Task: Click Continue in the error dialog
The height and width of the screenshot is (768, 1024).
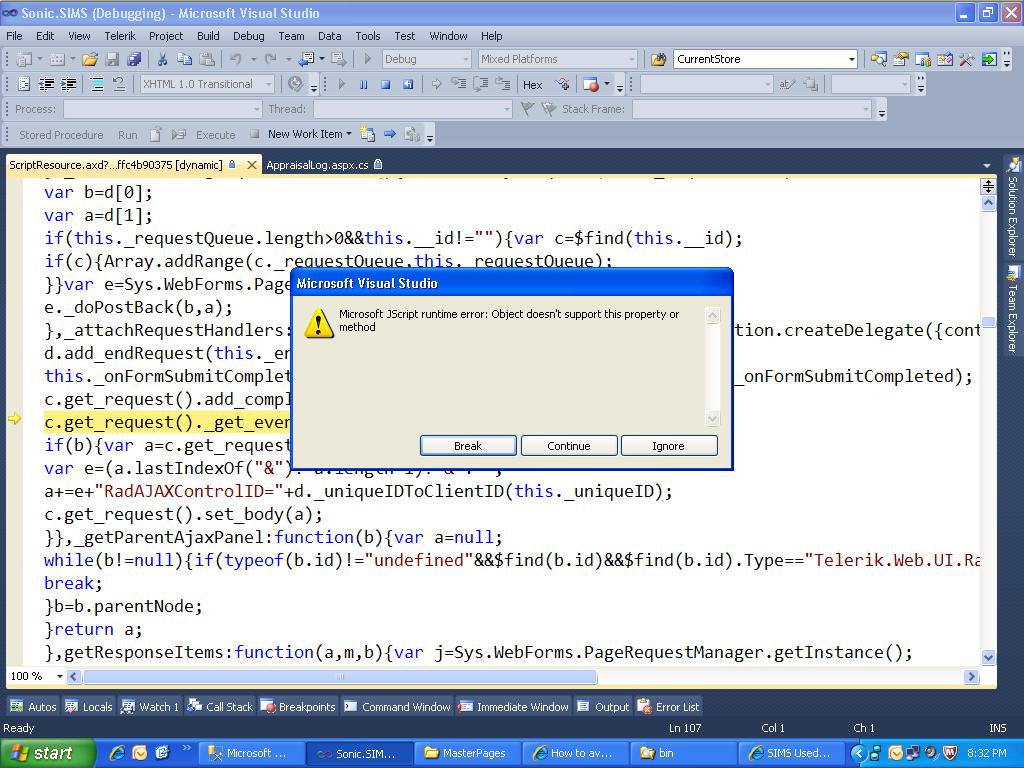Action: click(x=569, y=446)
